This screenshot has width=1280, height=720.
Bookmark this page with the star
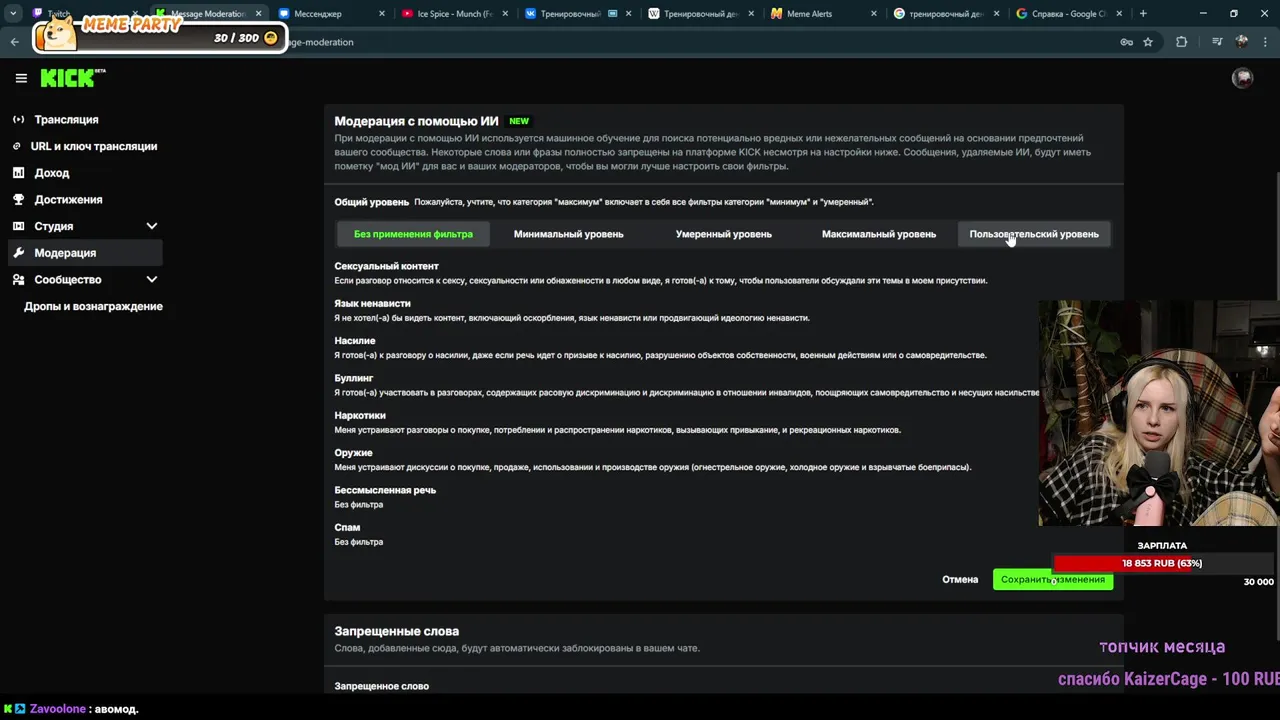coord(1148,42)
